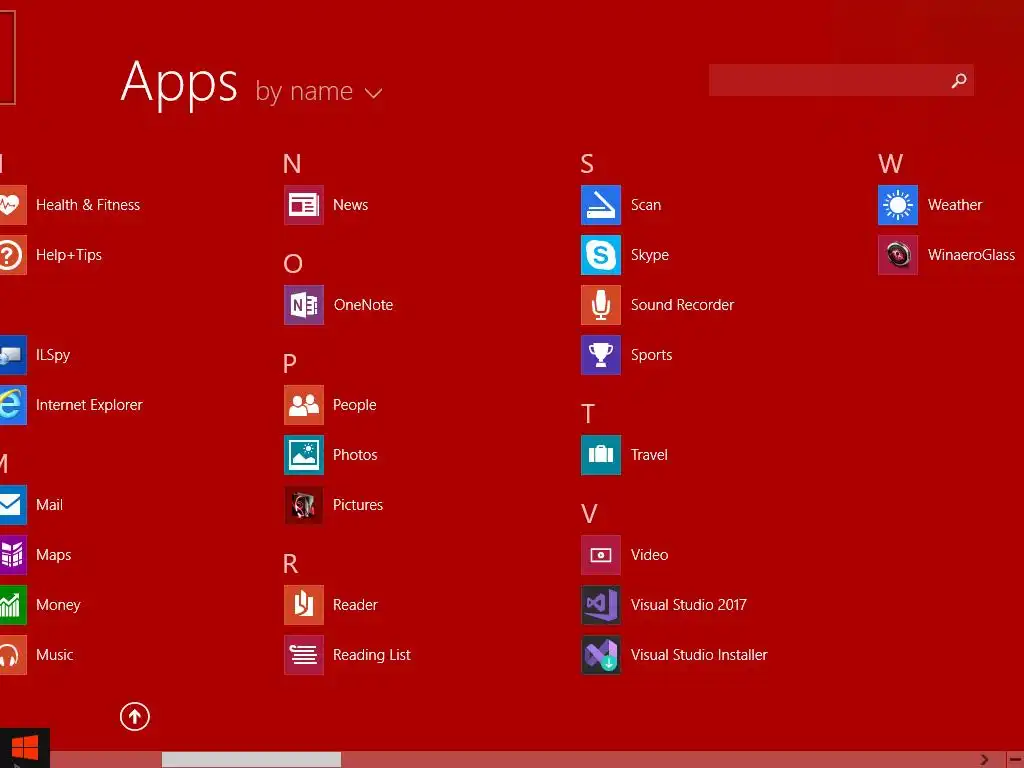Launch Help+Tips question mark icon
Image resolution: width=1024 pixels, height=768 pixels.
click(x=13, y=255)
